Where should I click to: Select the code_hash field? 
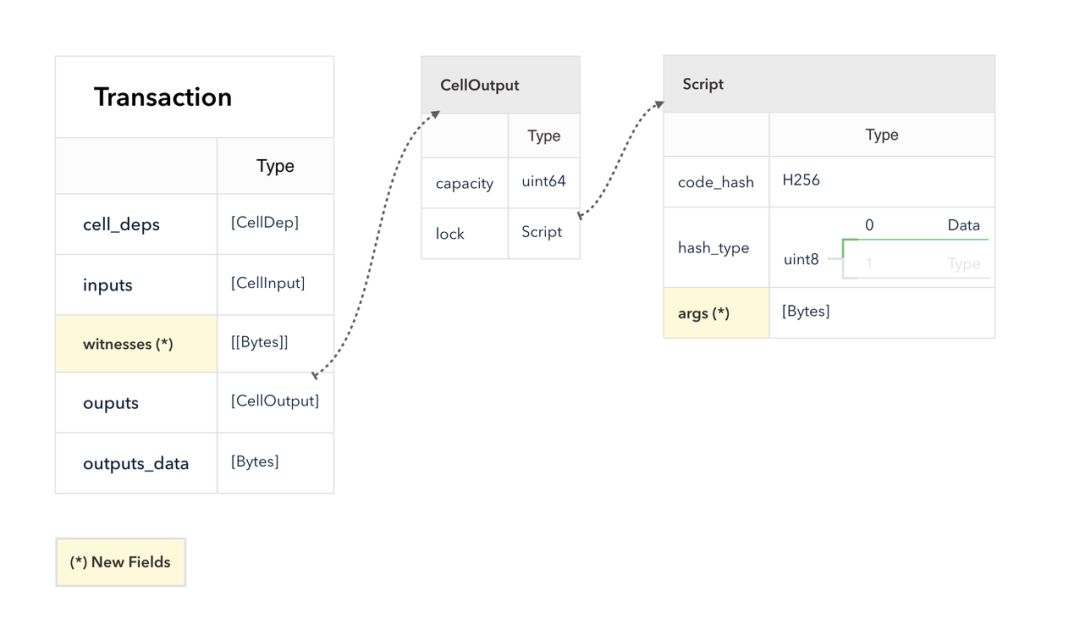pos(716,182)
